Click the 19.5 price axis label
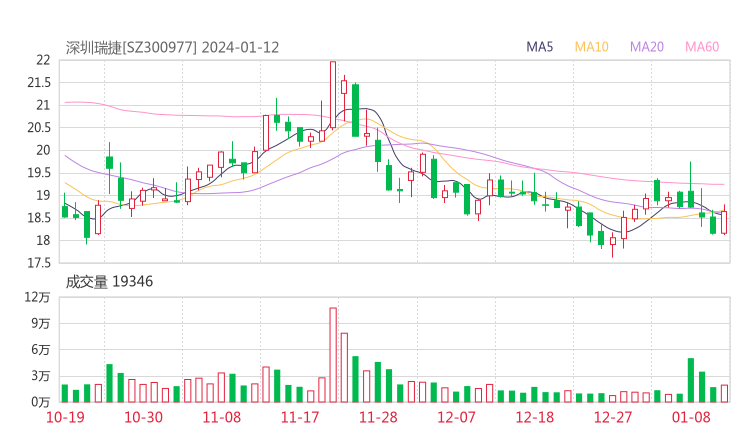The image size is (740, 440). (39, 173)
